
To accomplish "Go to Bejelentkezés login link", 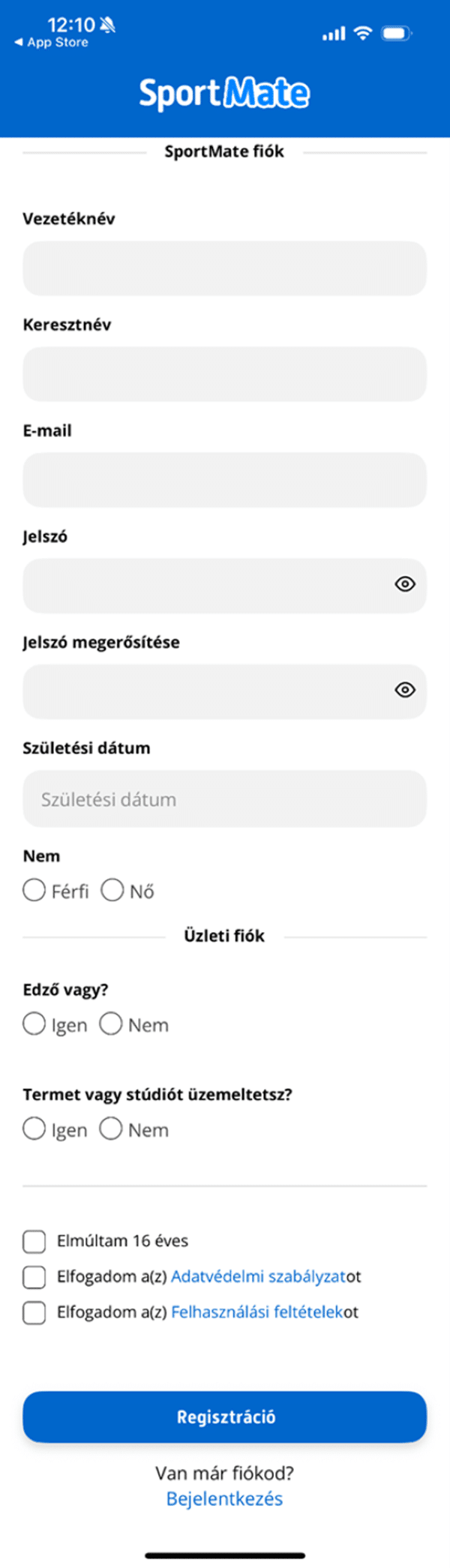I will pyautogui.click(x=224, y=1499).
